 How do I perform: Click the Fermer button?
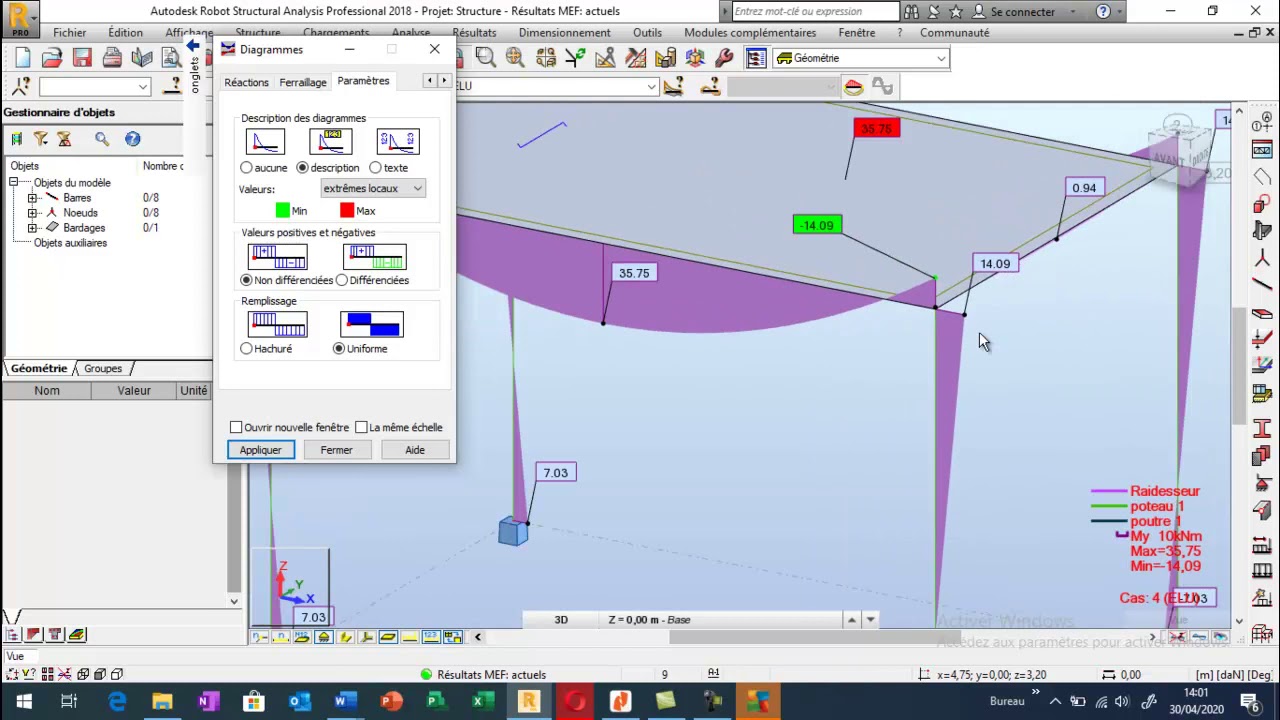tap(336, 450)
